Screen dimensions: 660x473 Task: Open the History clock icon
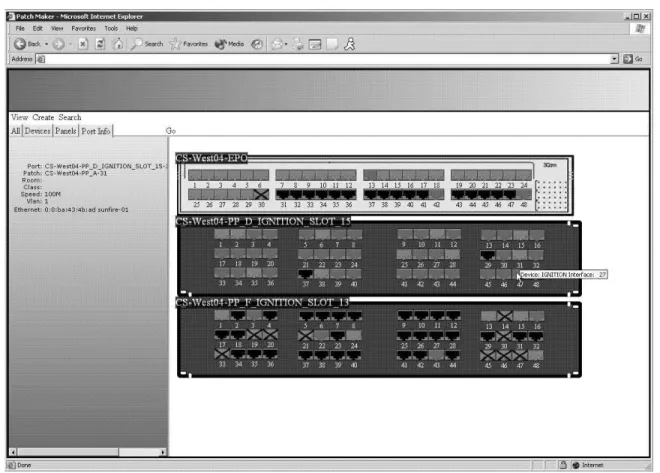pyautogui.click(x=257, y=44)
